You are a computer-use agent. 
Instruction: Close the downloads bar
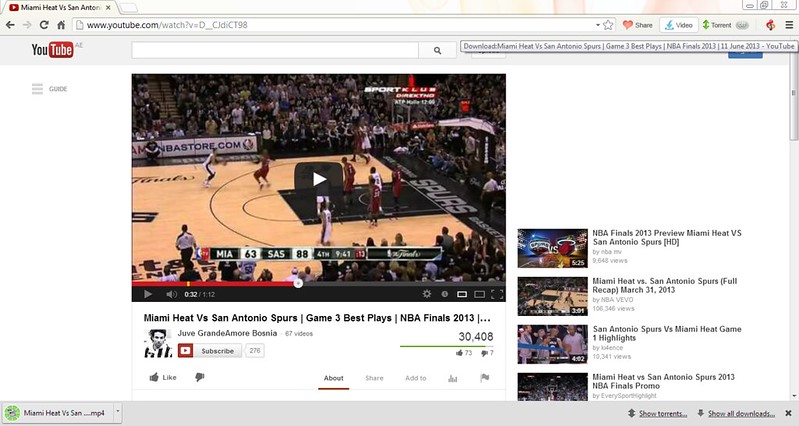click(789, 413)
